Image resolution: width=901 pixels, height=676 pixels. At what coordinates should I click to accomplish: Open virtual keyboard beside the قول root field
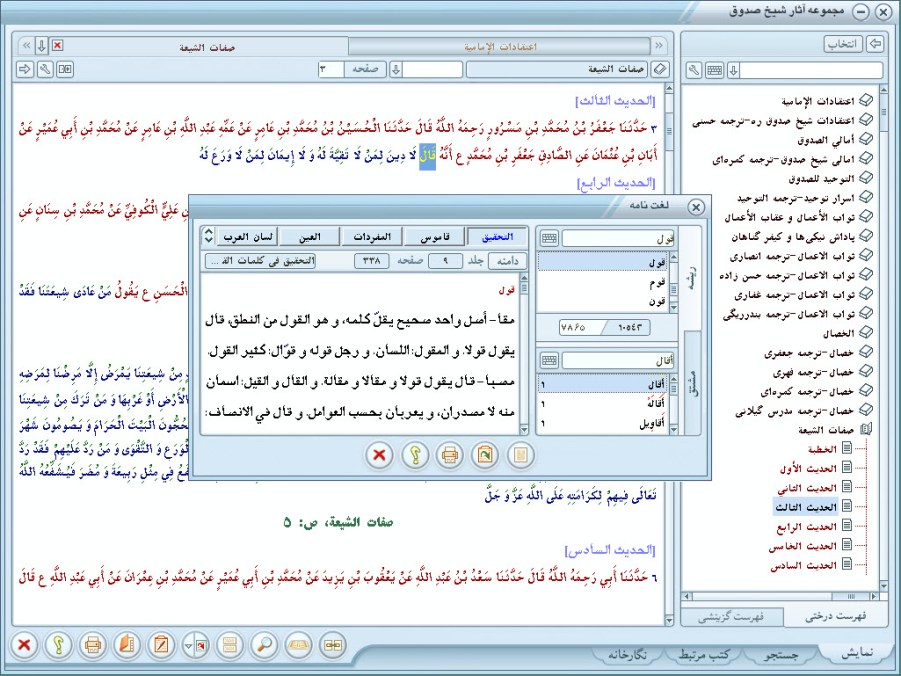point(549,238)
